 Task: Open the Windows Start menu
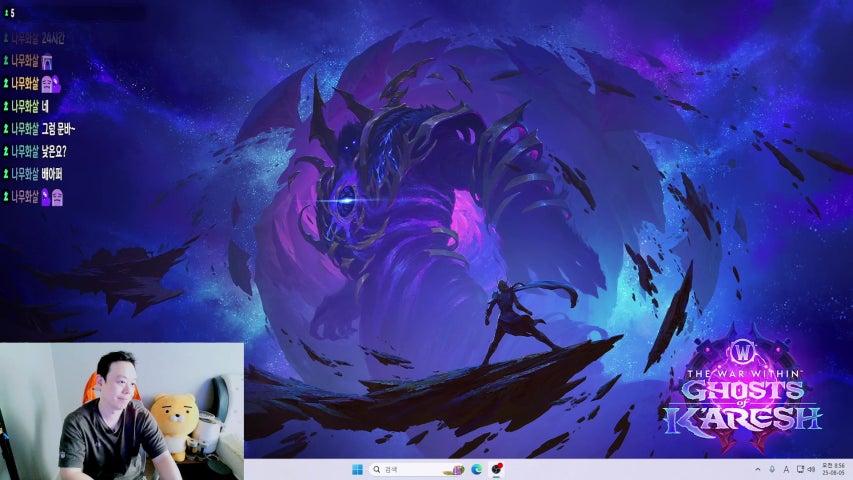pos(357,470)
